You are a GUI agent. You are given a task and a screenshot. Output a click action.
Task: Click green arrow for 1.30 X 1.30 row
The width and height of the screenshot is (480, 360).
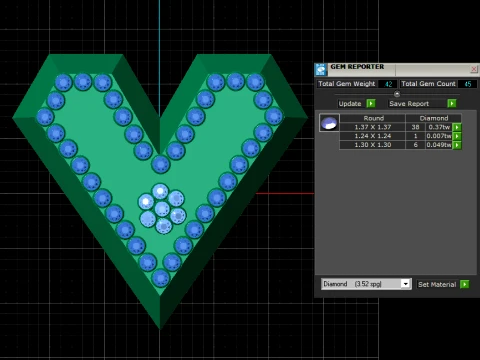(x=457, y=145)
